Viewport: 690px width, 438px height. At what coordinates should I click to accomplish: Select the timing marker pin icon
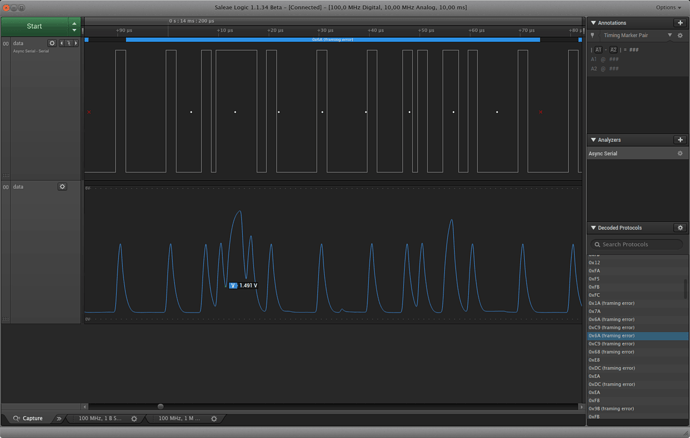[x=592, y=35]
